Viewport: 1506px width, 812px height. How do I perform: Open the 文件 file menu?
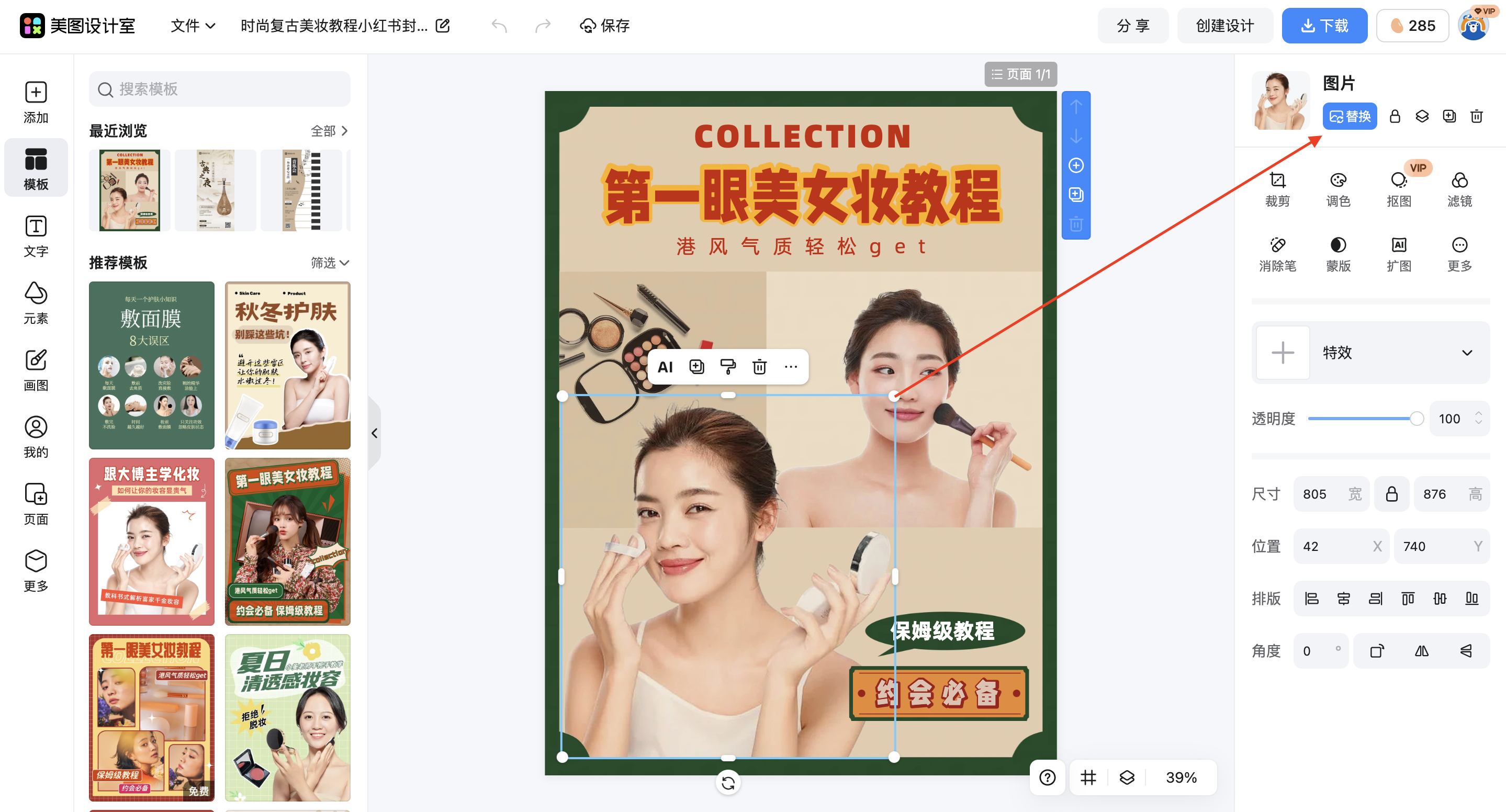coord(193,26)
